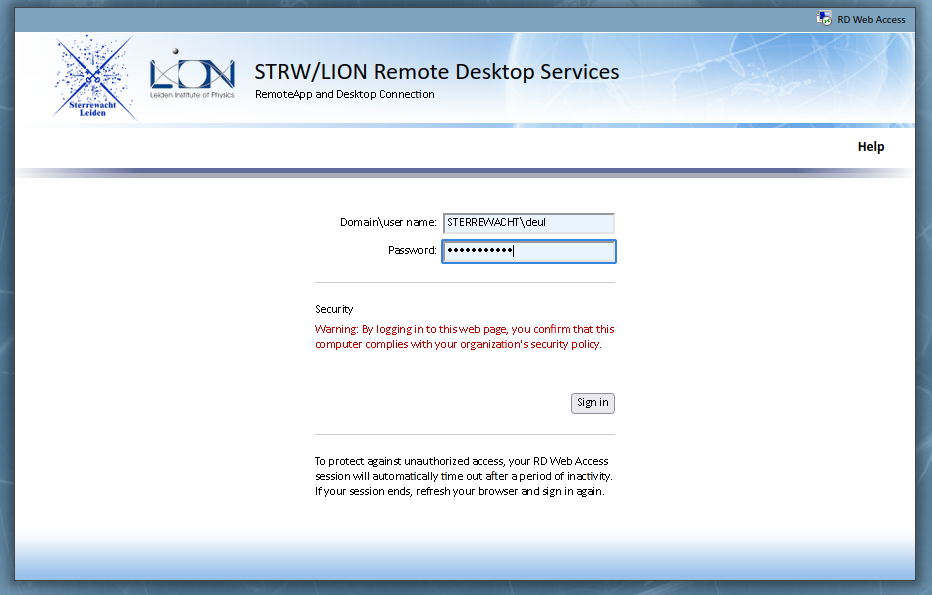Click the divider line below Sign in
The image size is (932, 595).
[464, 435]
